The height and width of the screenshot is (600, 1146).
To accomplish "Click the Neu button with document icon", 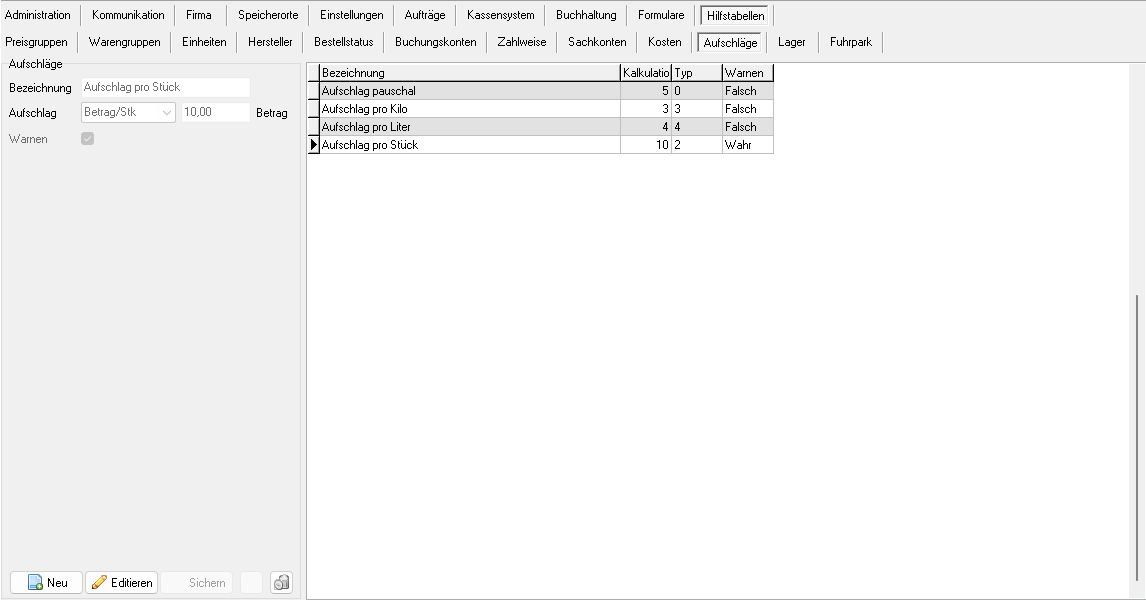I will click(47, 582).
